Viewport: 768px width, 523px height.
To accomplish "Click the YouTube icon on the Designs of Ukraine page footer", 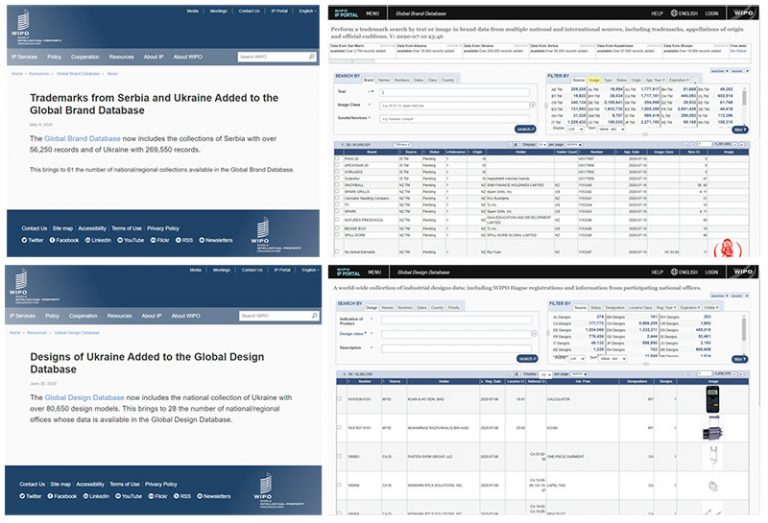I will 118,496.
